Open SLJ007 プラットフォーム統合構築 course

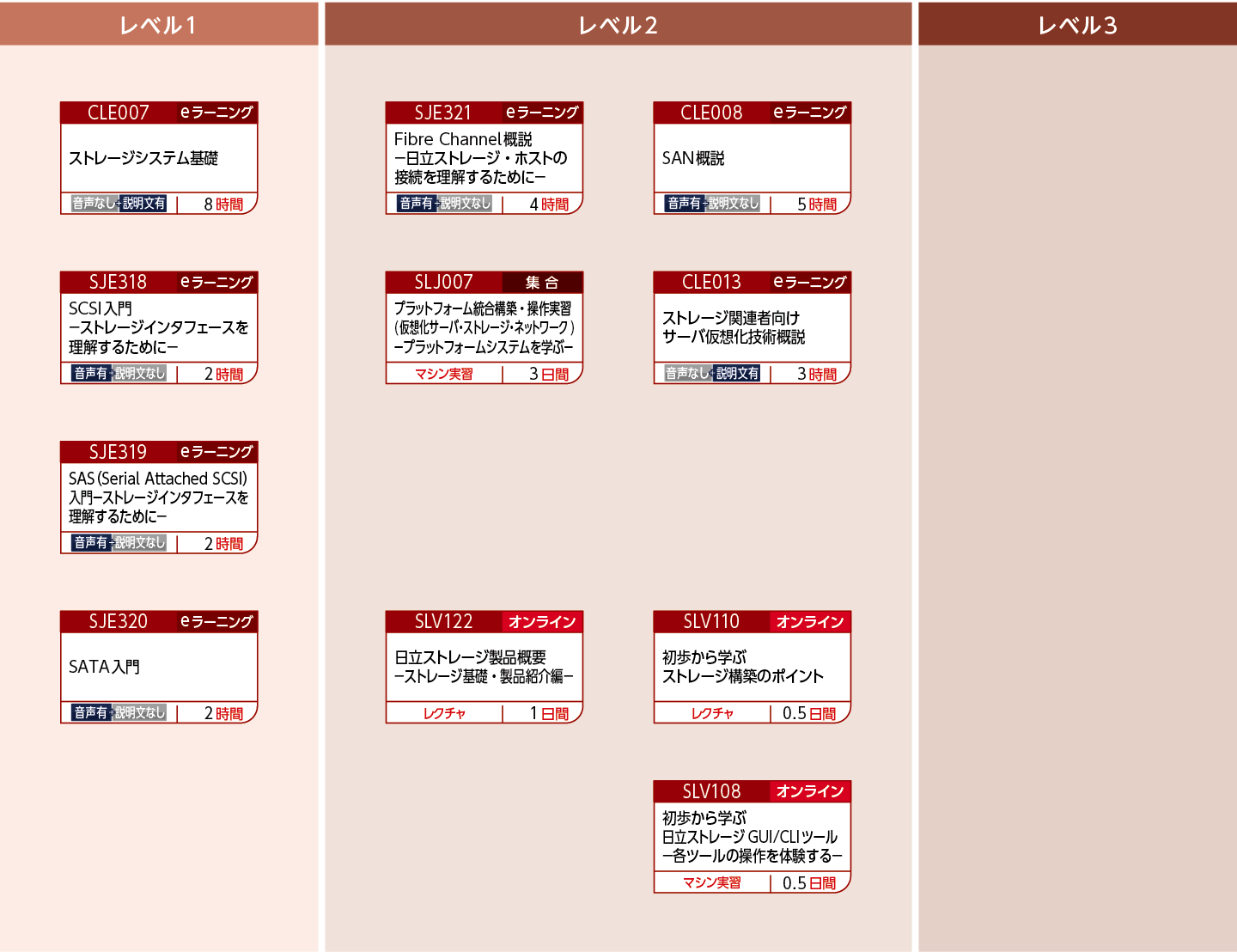click(x=484, y=327)
